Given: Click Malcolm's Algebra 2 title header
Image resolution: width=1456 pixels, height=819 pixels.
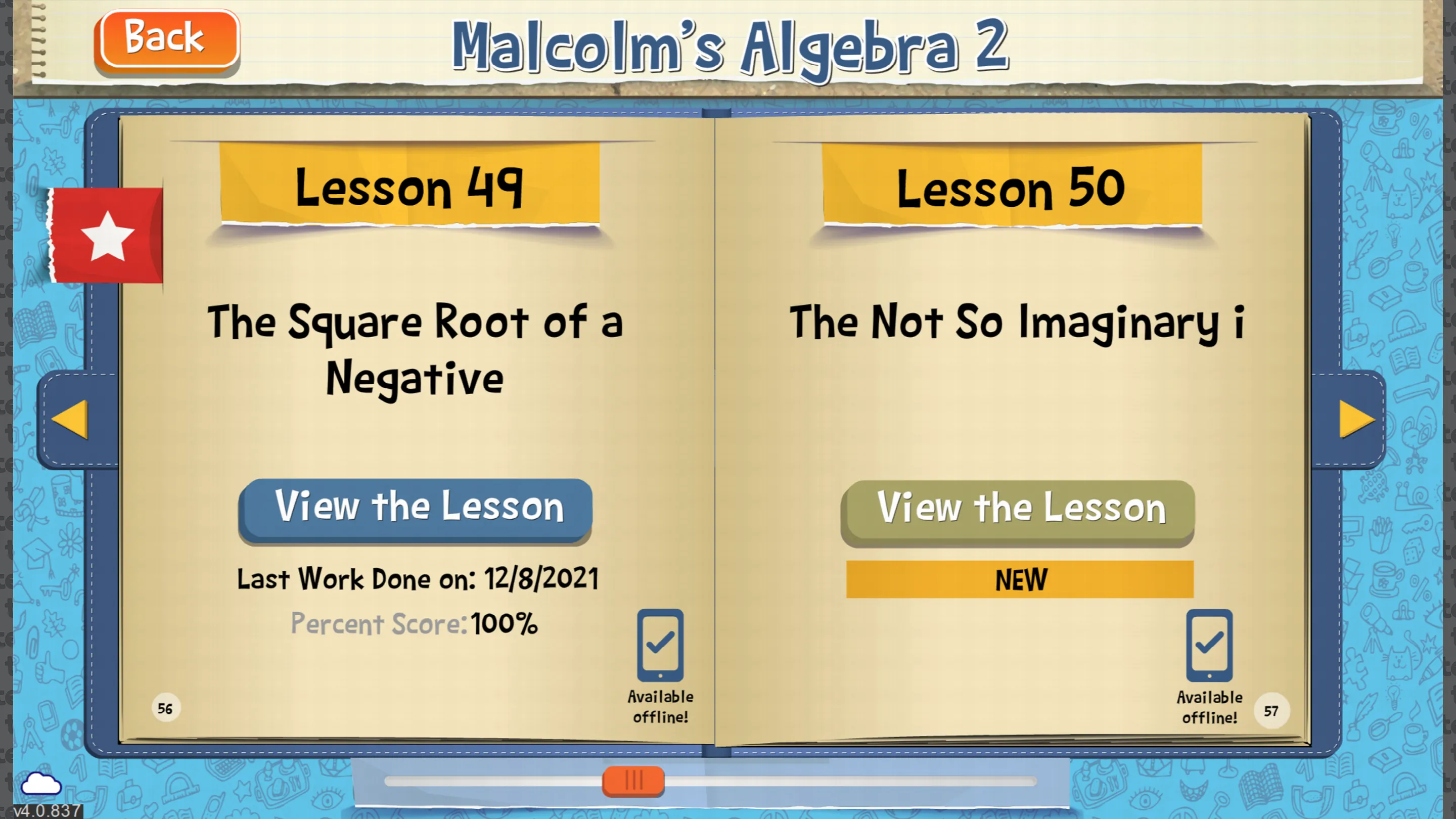Looking at the screenshot, I should [729, 46].
